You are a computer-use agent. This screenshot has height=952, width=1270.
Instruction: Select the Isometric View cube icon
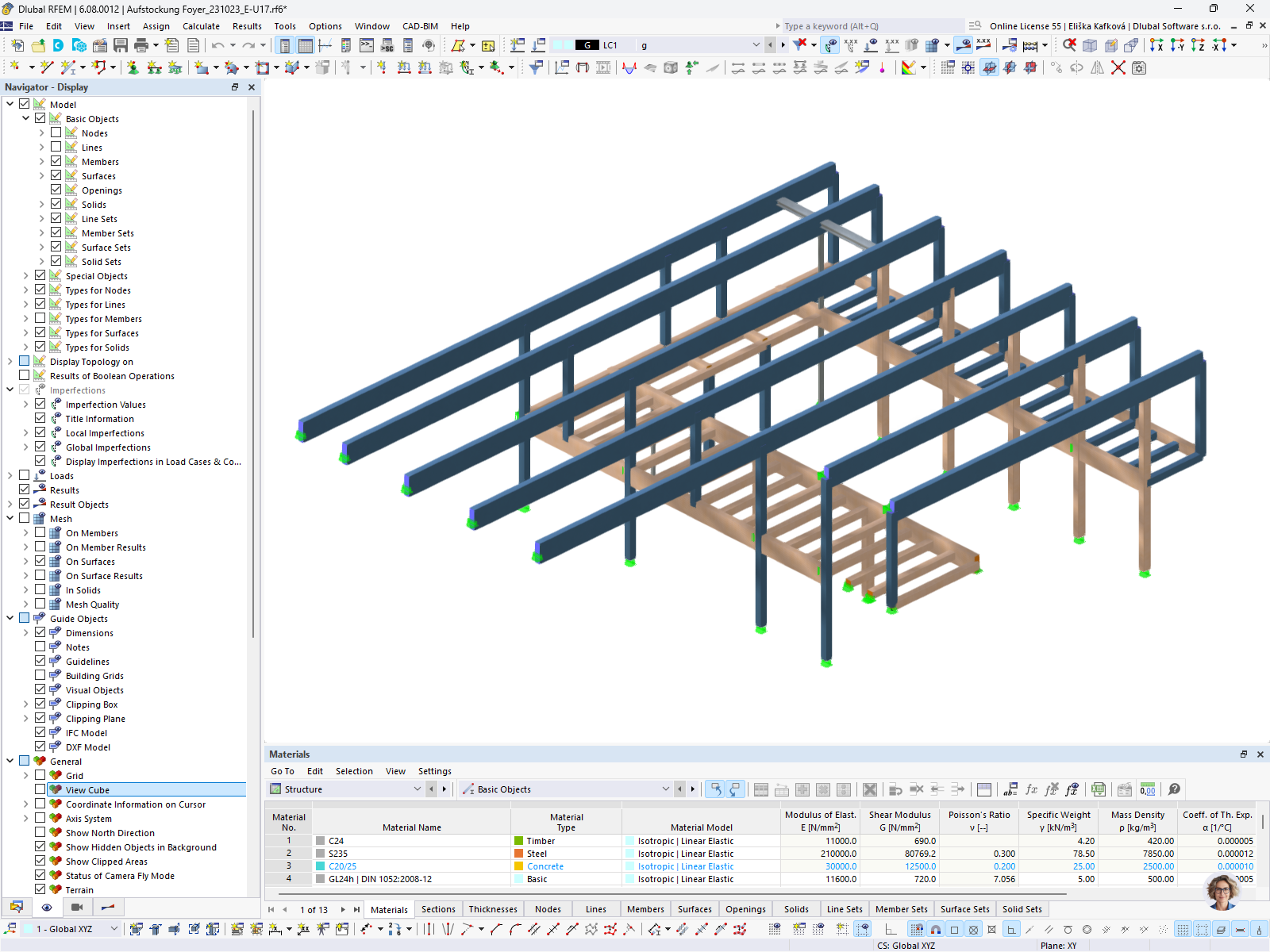[x=1089, y=45]
